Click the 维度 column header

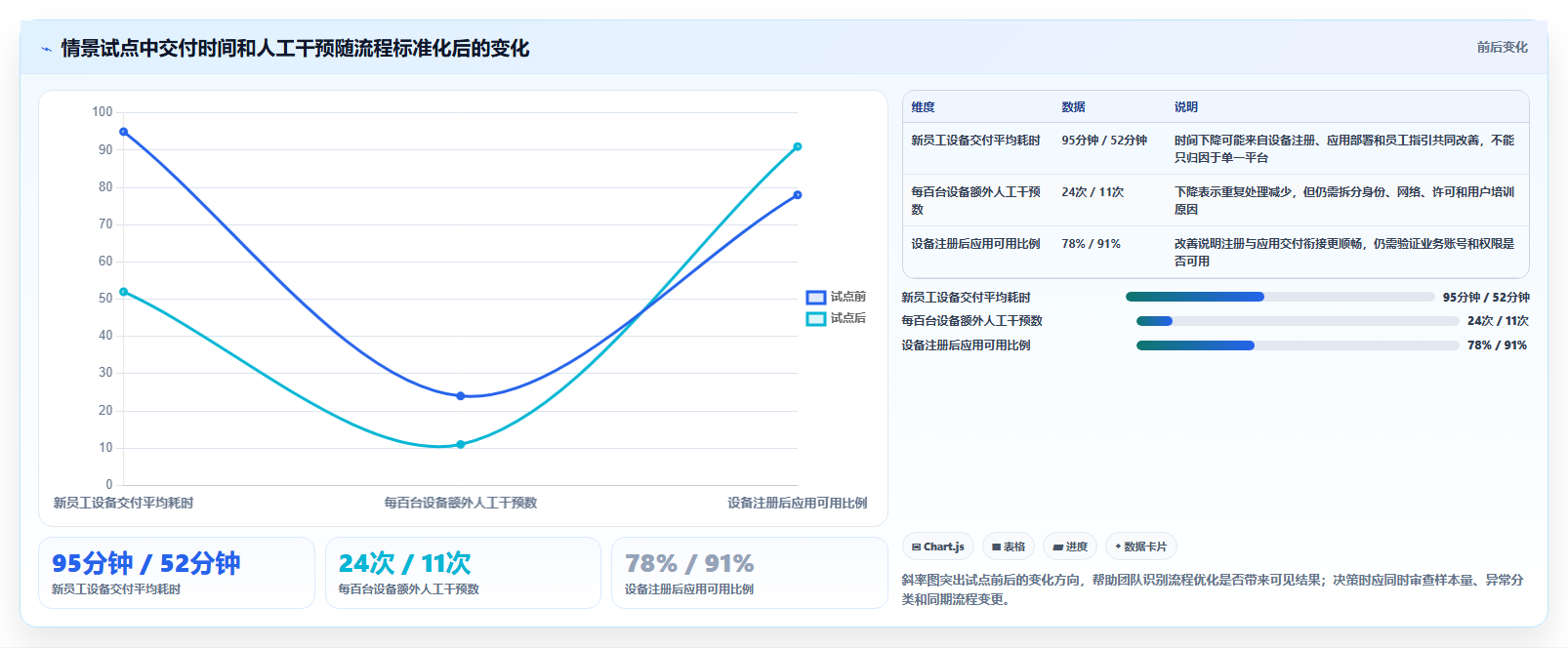click(x=923, y=107)
